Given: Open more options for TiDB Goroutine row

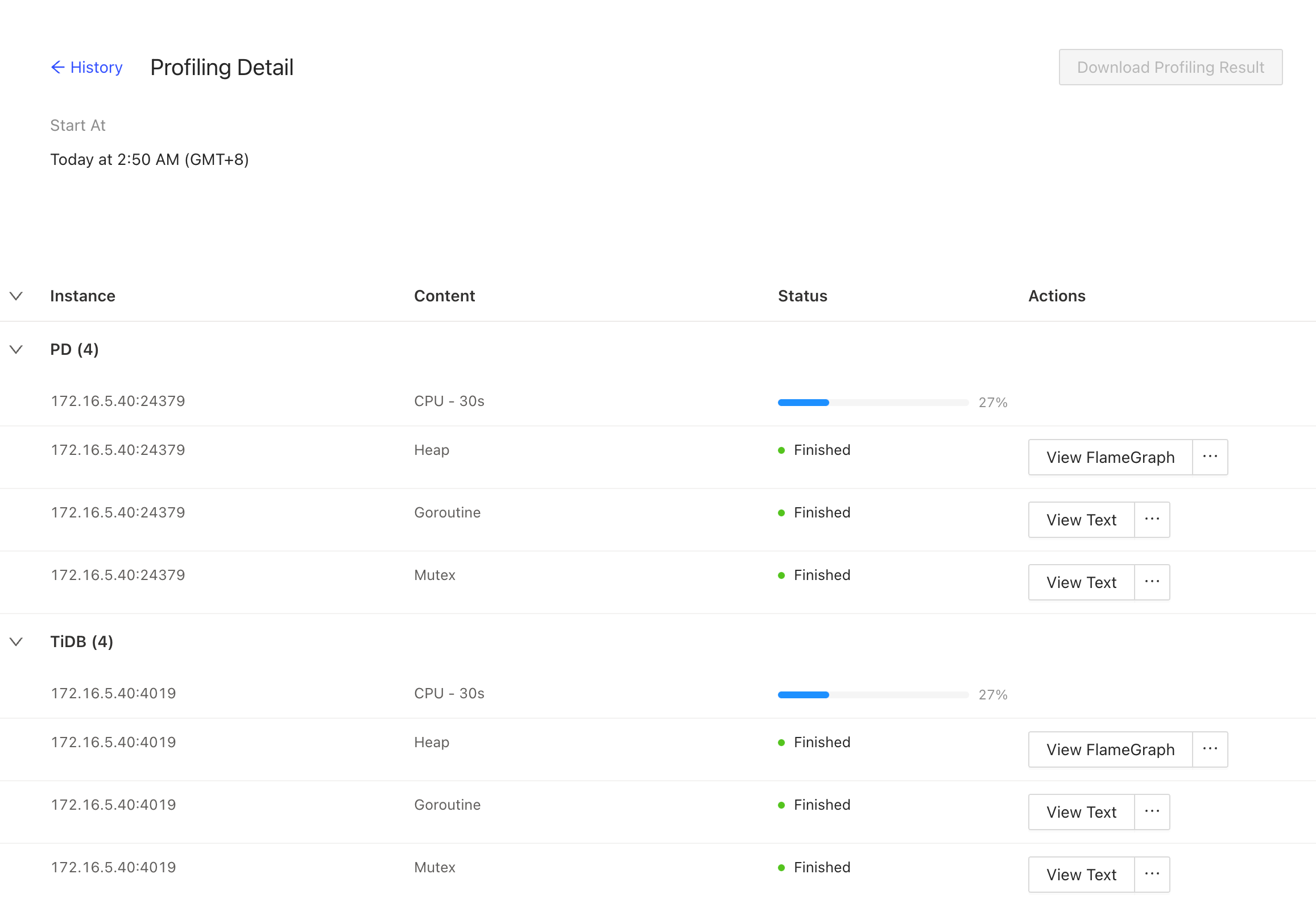Looking at the screenshot, I should click(1152, 812).
